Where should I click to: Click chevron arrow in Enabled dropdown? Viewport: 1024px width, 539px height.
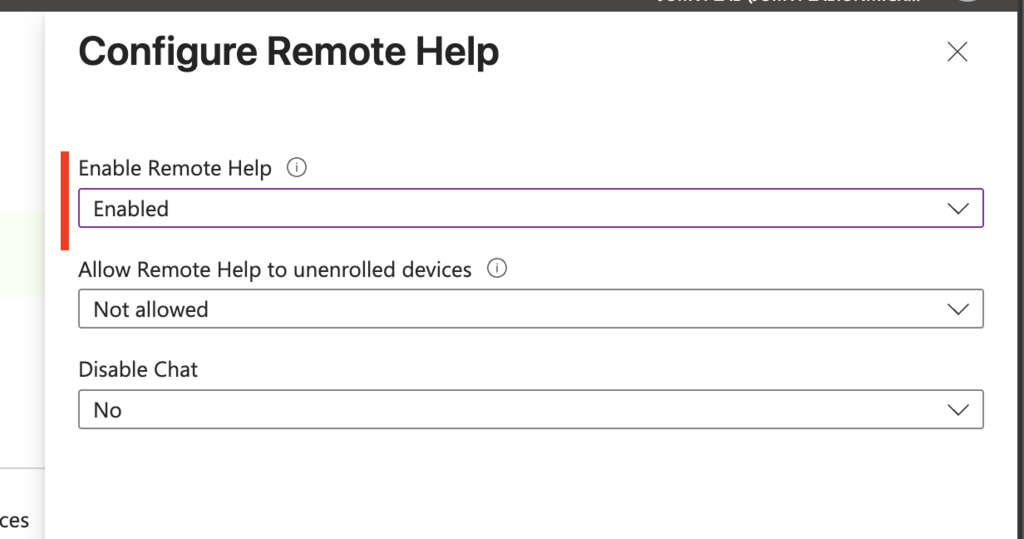point(957,208)
